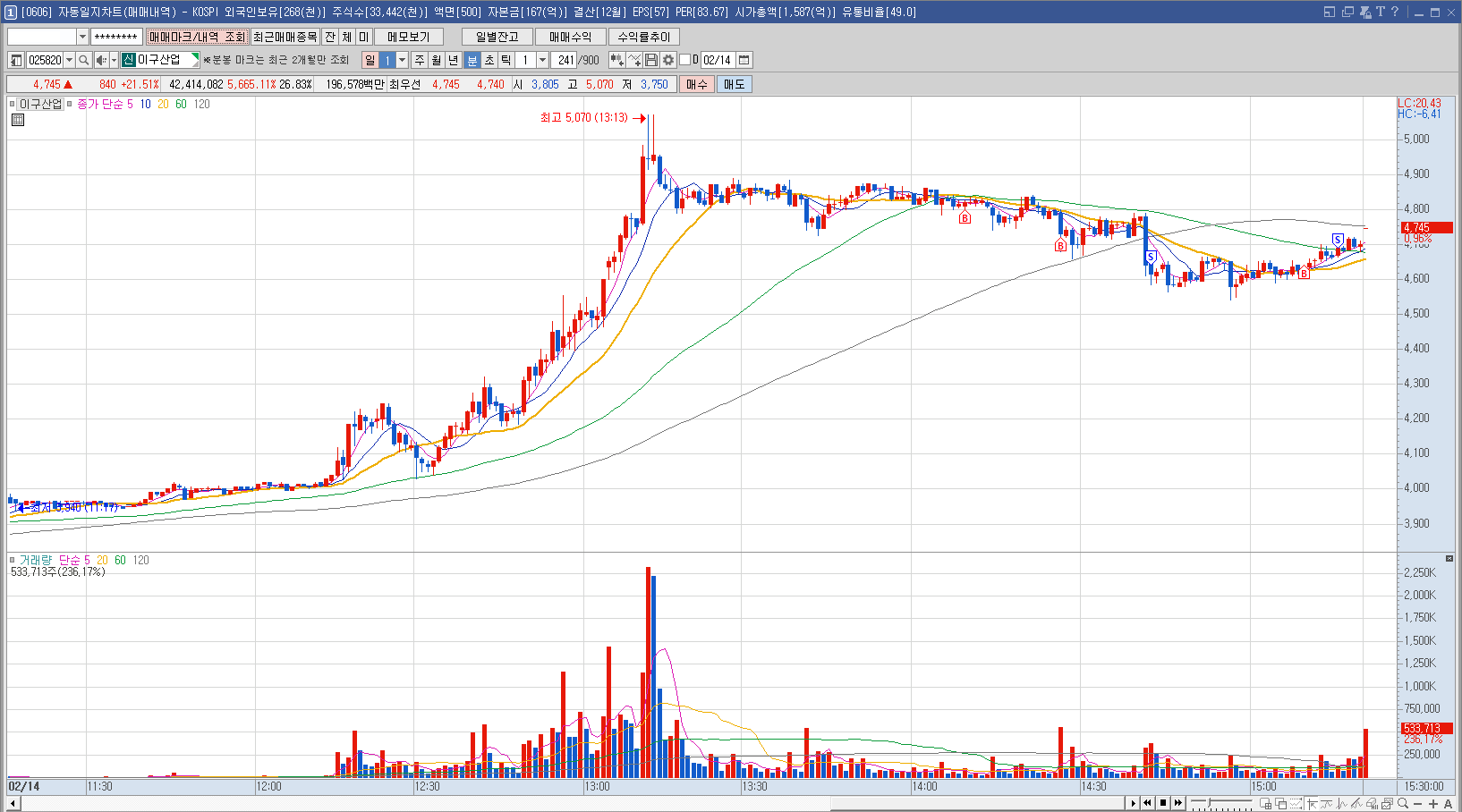Click the grid table icon under 이구산업

click(18, 120)
